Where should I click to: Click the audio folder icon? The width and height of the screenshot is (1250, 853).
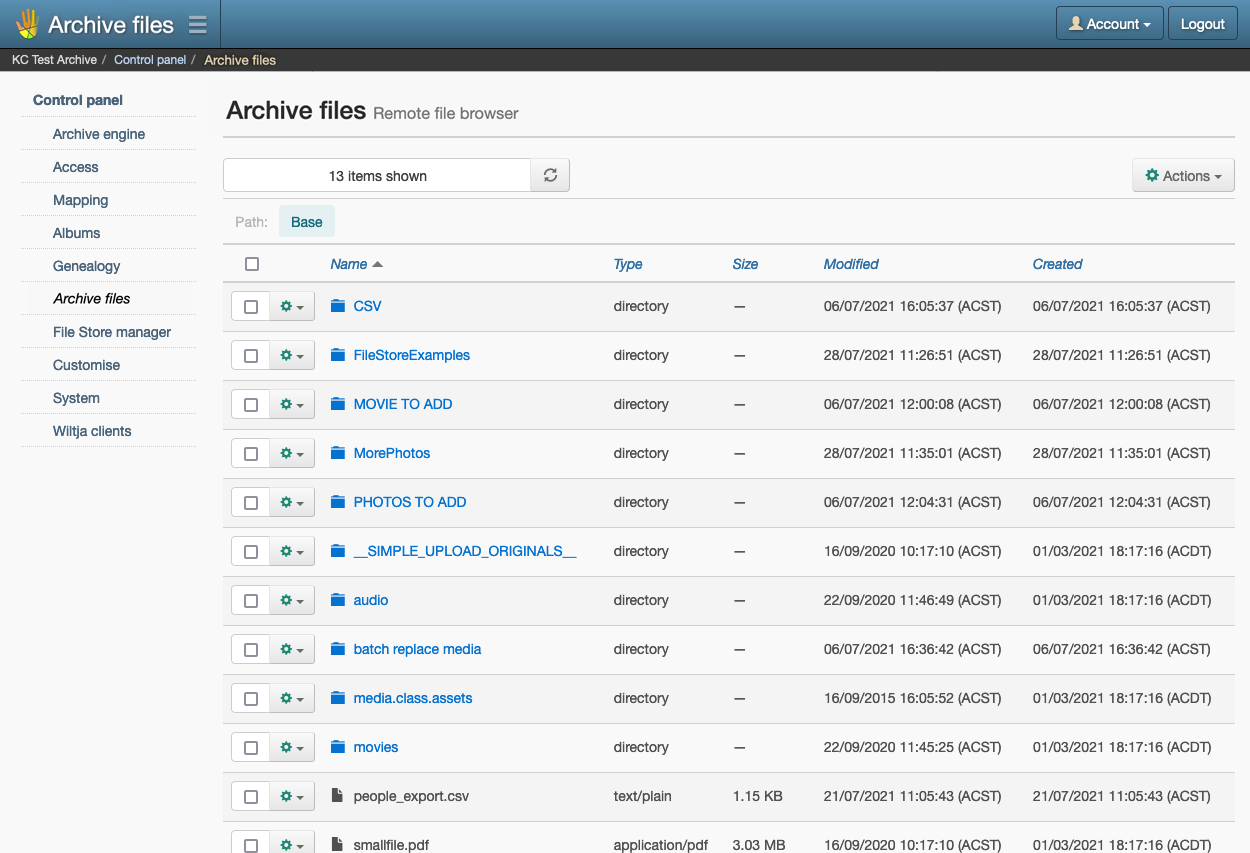[338, 600]
